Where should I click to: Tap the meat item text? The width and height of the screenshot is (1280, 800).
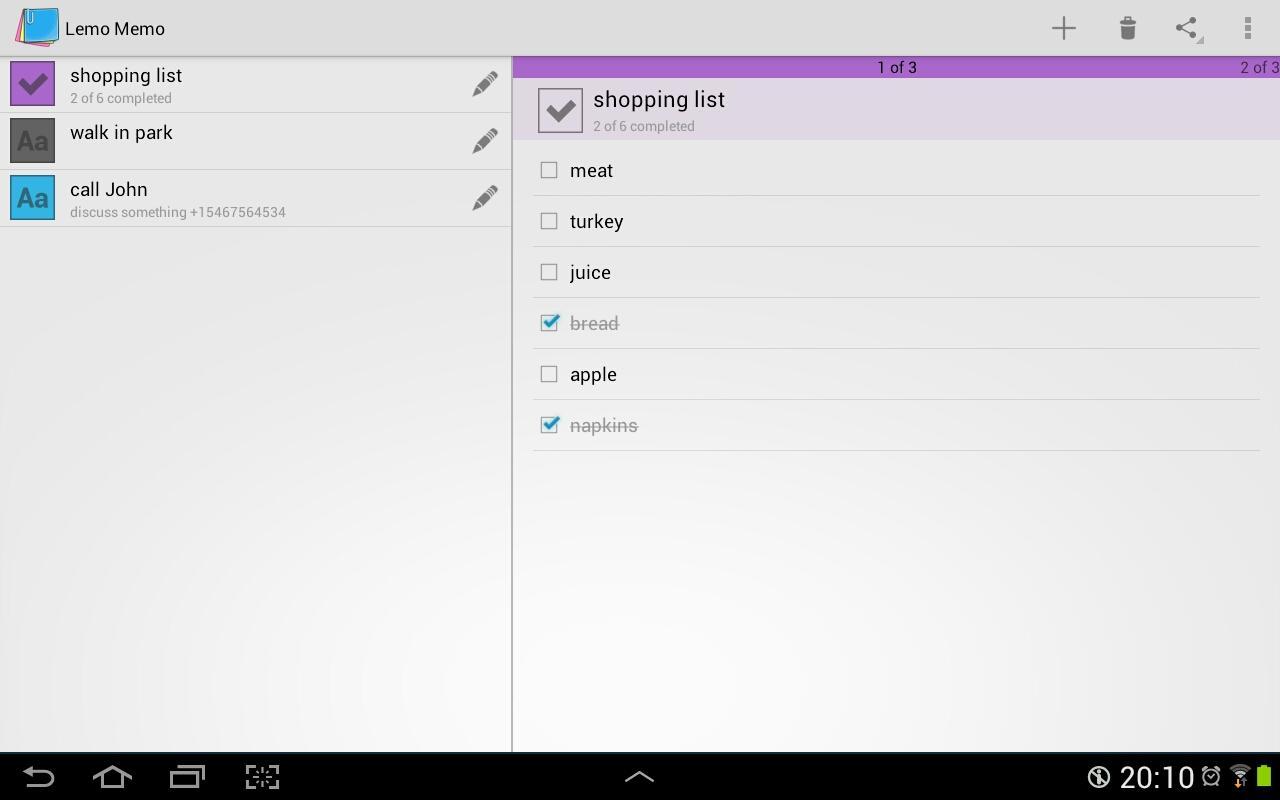tap(591, 171)
